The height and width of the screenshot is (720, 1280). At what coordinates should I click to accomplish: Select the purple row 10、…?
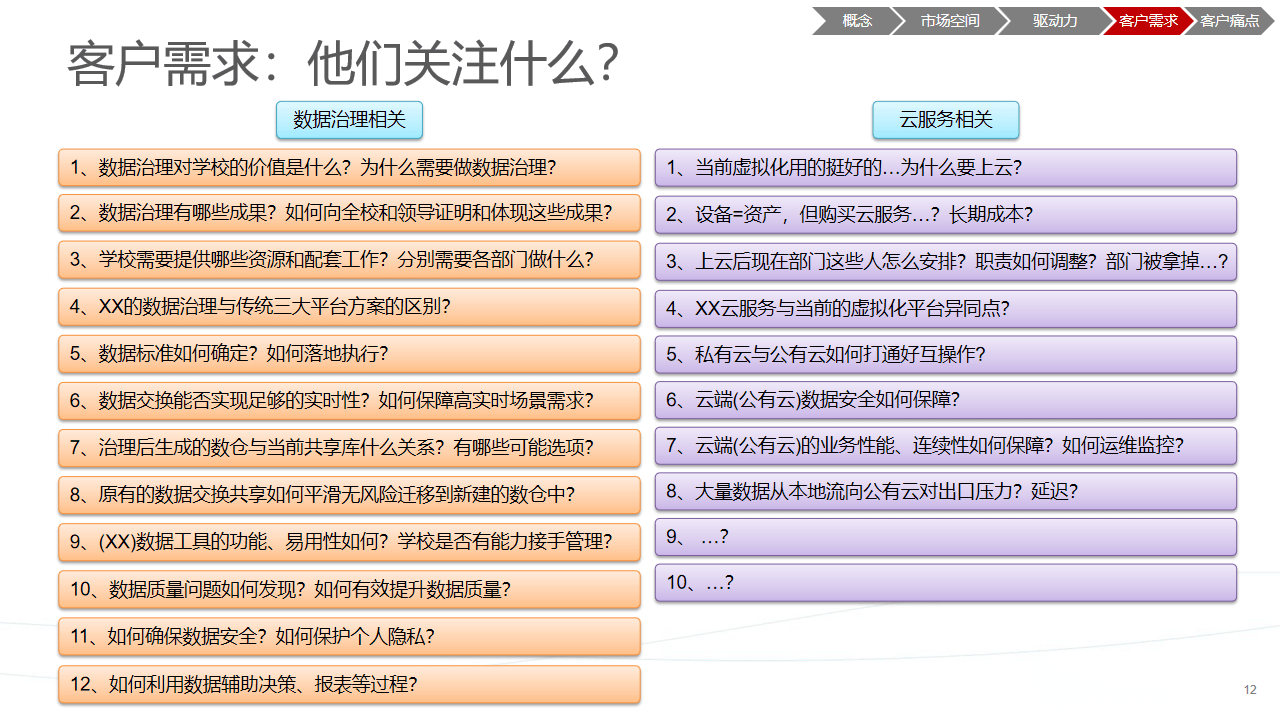(946, 583)
